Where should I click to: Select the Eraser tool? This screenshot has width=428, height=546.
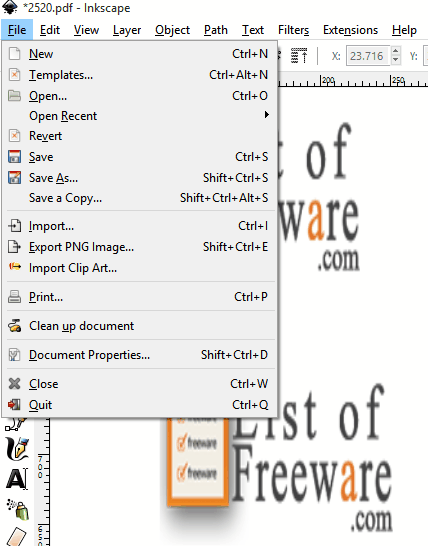(17, 537)
